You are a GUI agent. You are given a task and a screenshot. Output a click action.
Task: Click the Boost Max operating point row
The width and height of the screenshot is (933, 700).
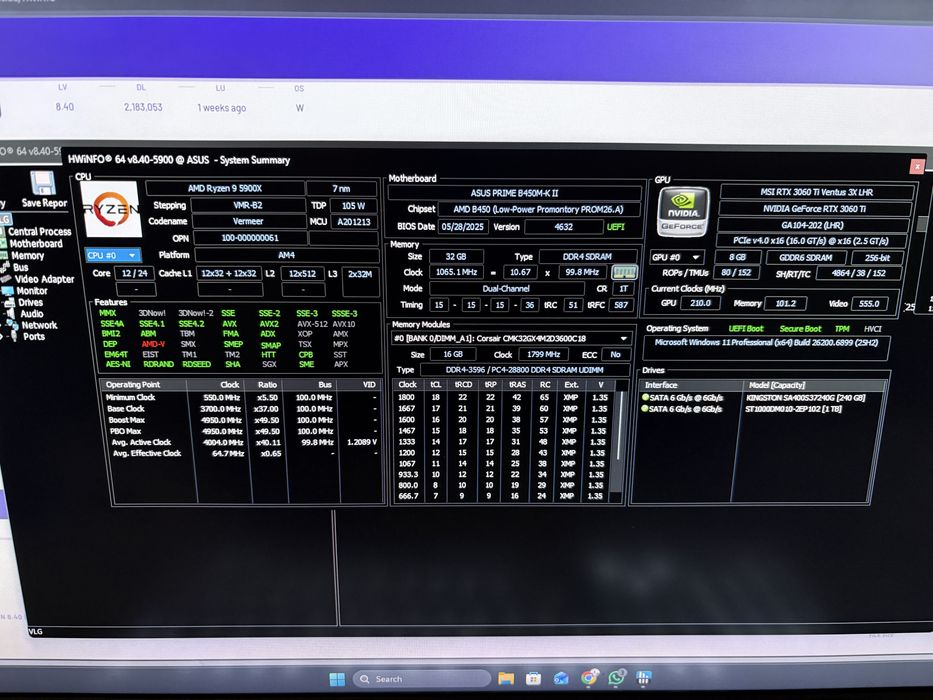click(242, 420)
